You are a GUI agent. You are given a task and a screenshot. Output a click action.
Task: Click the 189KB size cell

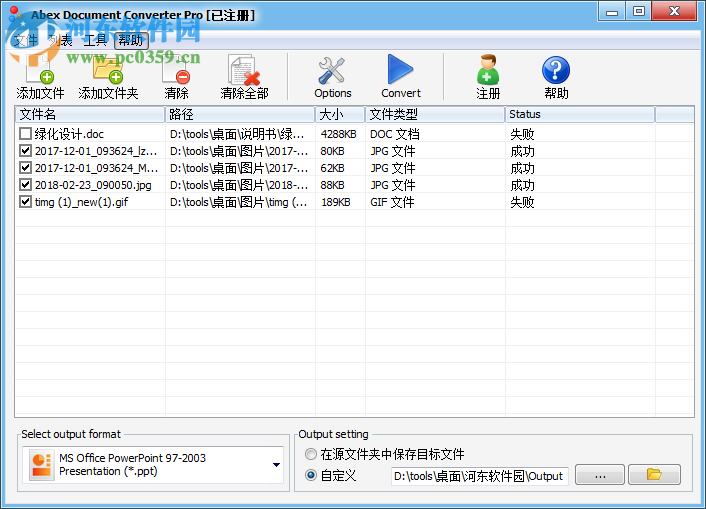click(335, 202)
